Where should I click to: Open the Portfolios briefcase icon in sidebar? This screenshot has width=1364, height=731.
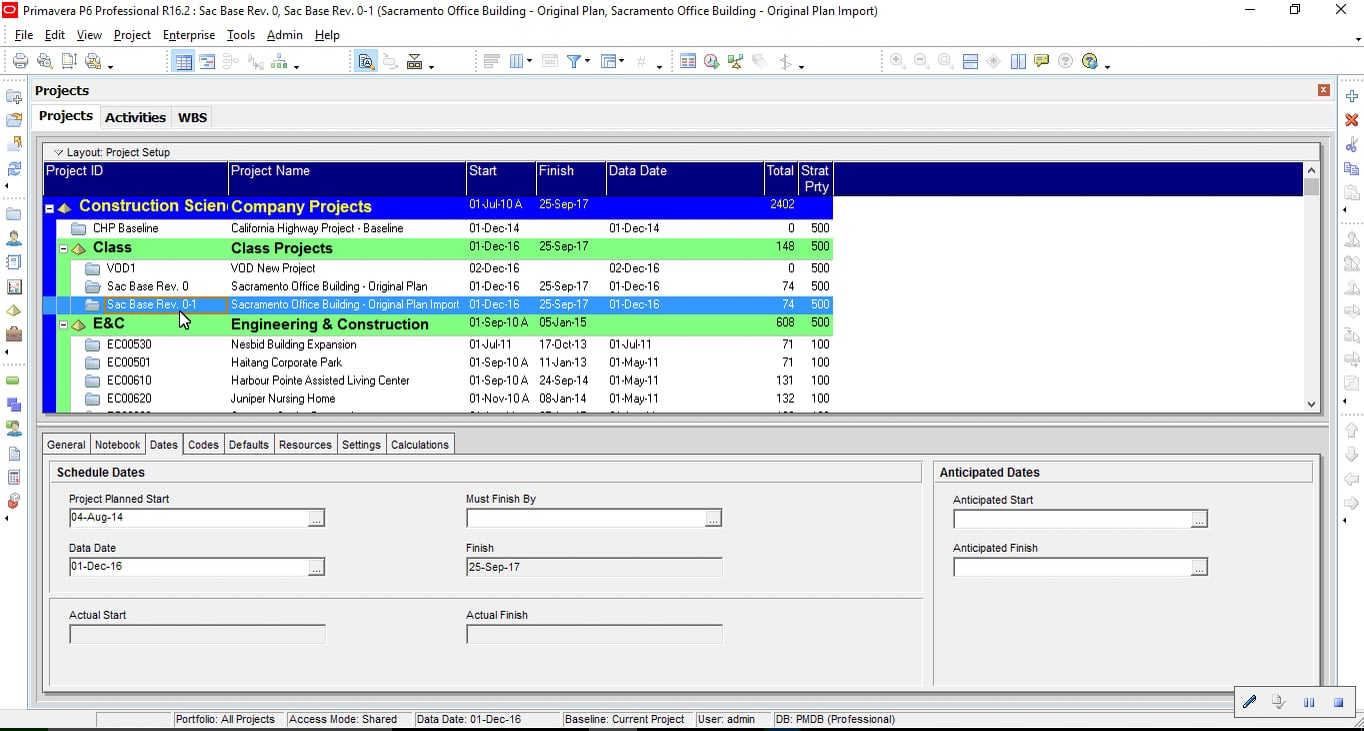click(14, 334)
